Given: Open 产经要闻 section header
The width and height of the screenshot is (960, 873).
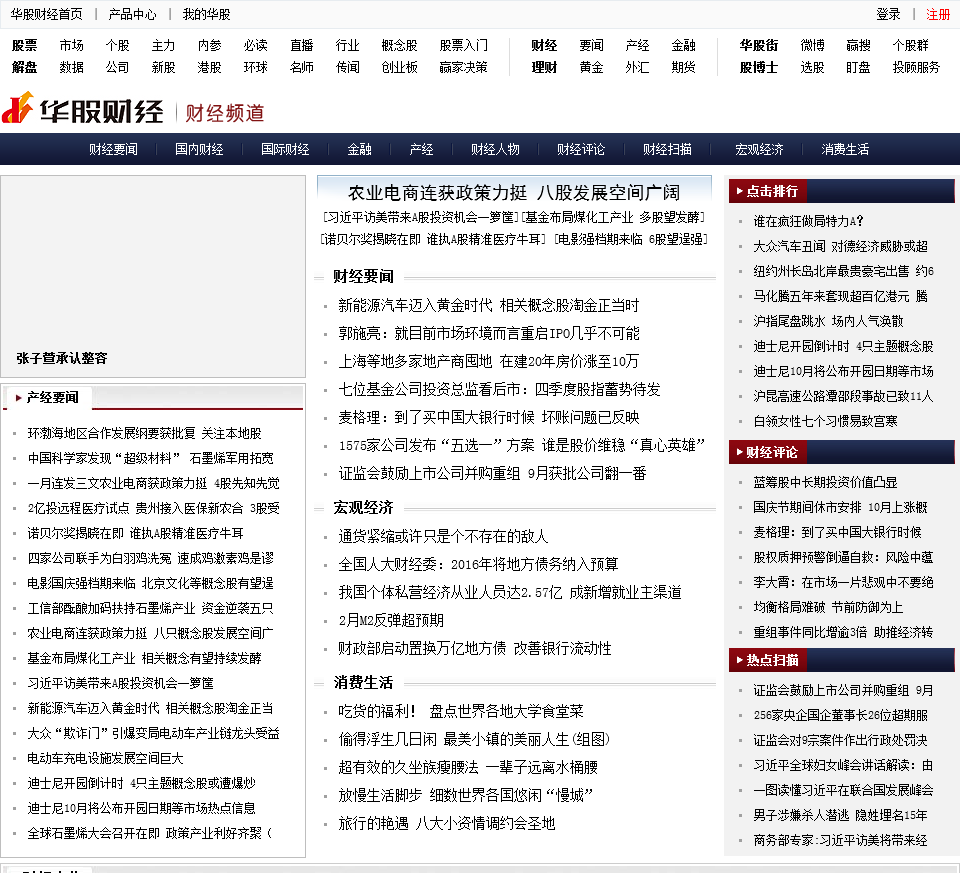Looking at the screenshot, I should tap(53, 398).
